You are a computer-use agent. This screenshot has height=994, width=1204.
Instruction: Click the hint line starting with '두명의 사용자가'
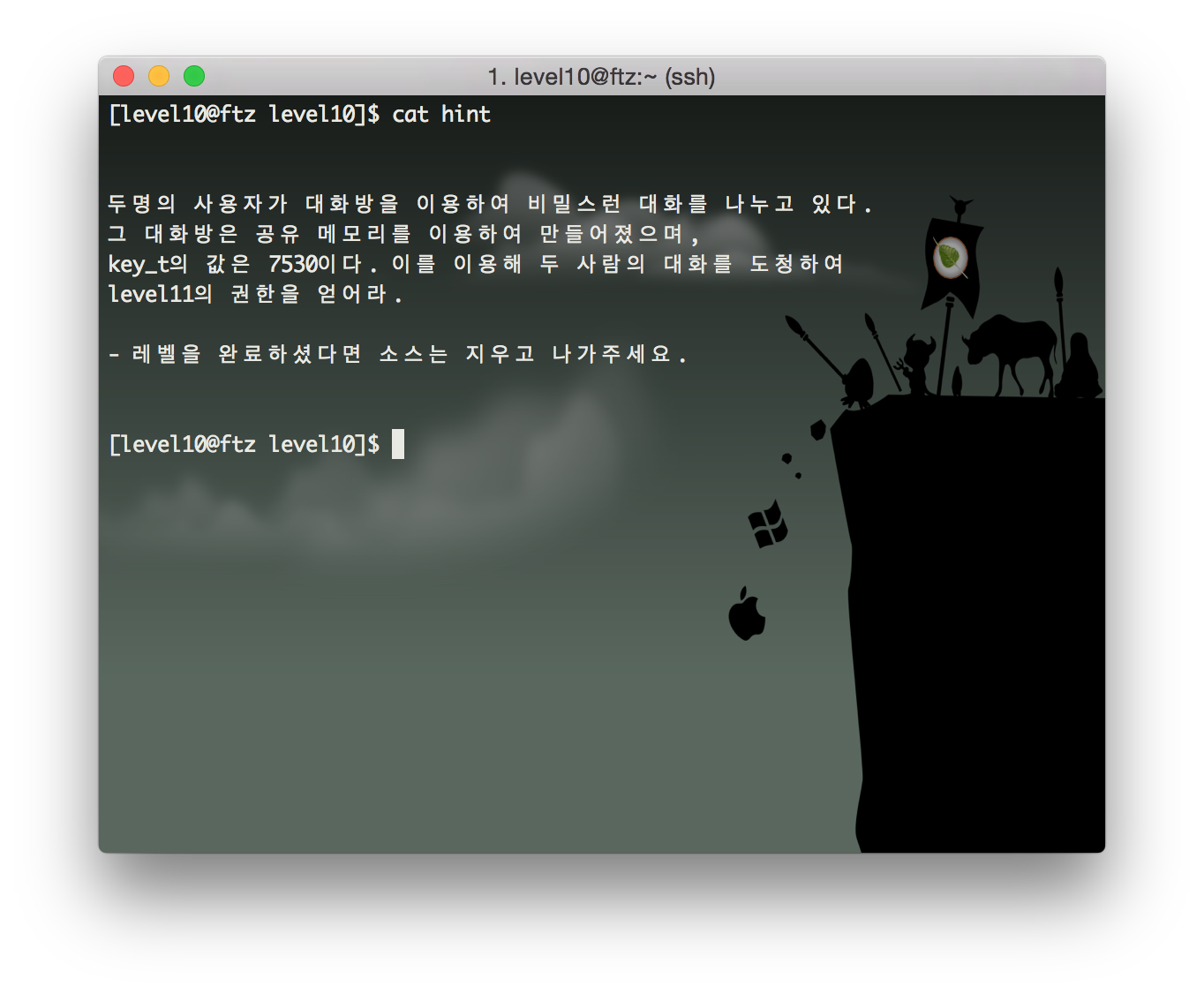(x=490, y=204)
